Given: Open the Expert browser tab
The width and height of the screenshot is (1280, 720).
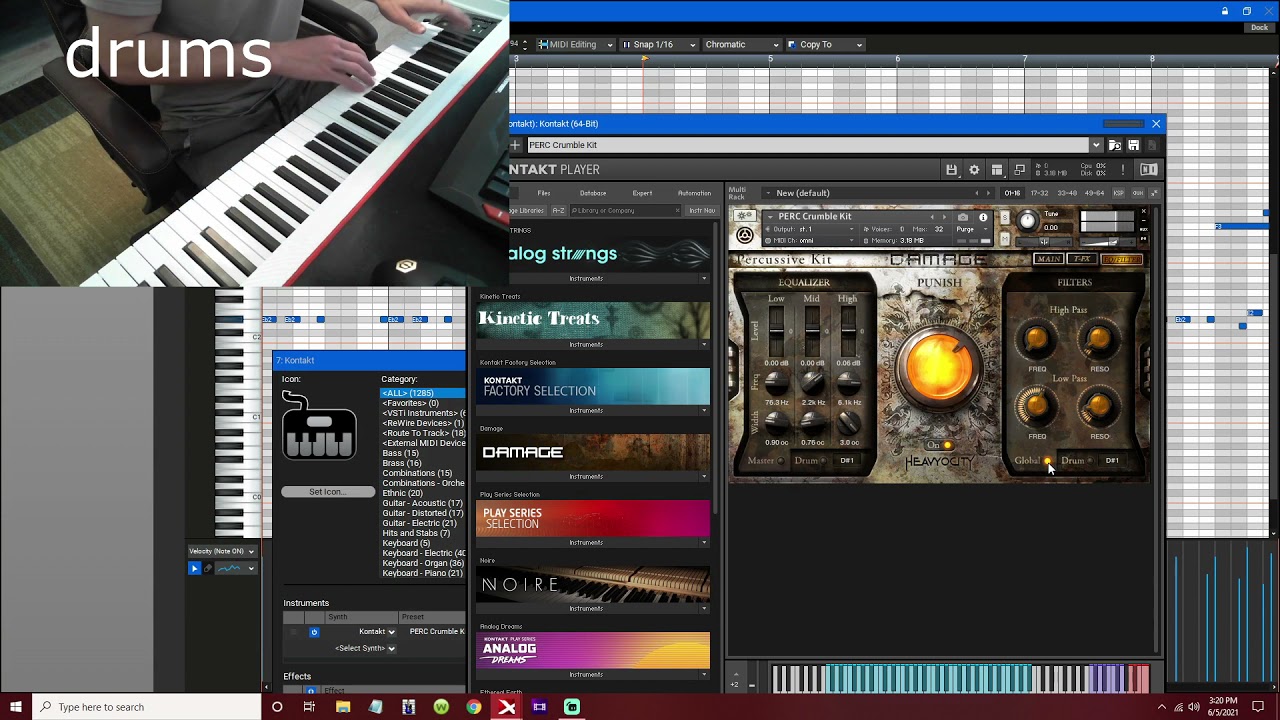Looking at the screenshot, I should point(642,193).
